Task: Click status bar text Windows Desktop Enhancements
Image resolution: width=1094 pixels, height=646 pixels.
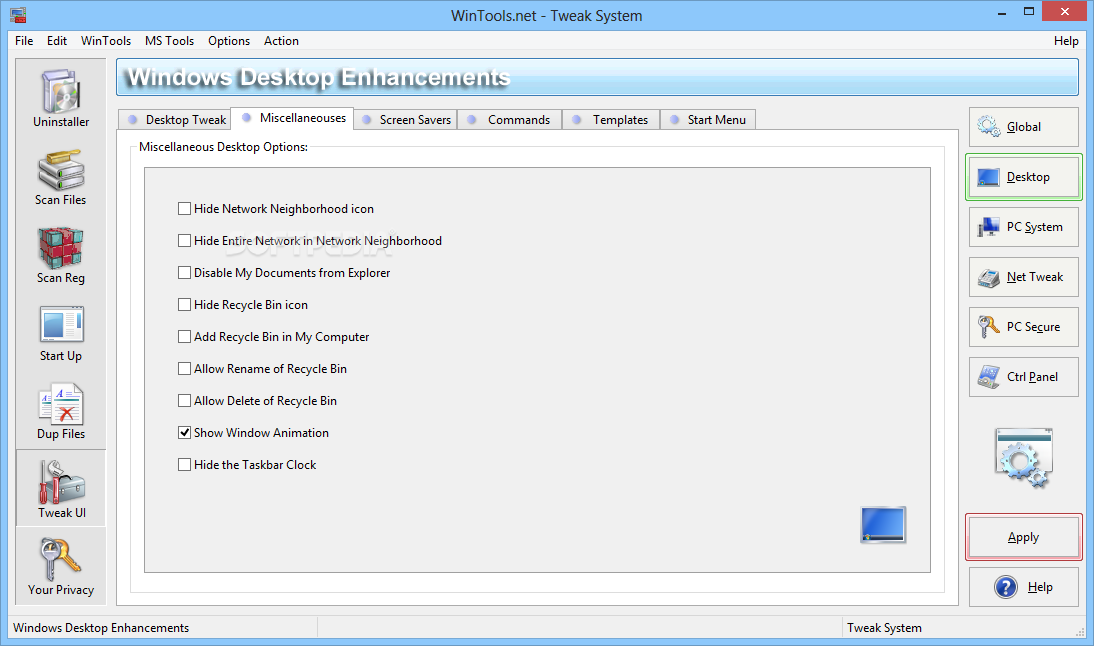Action: pos(101,628)
